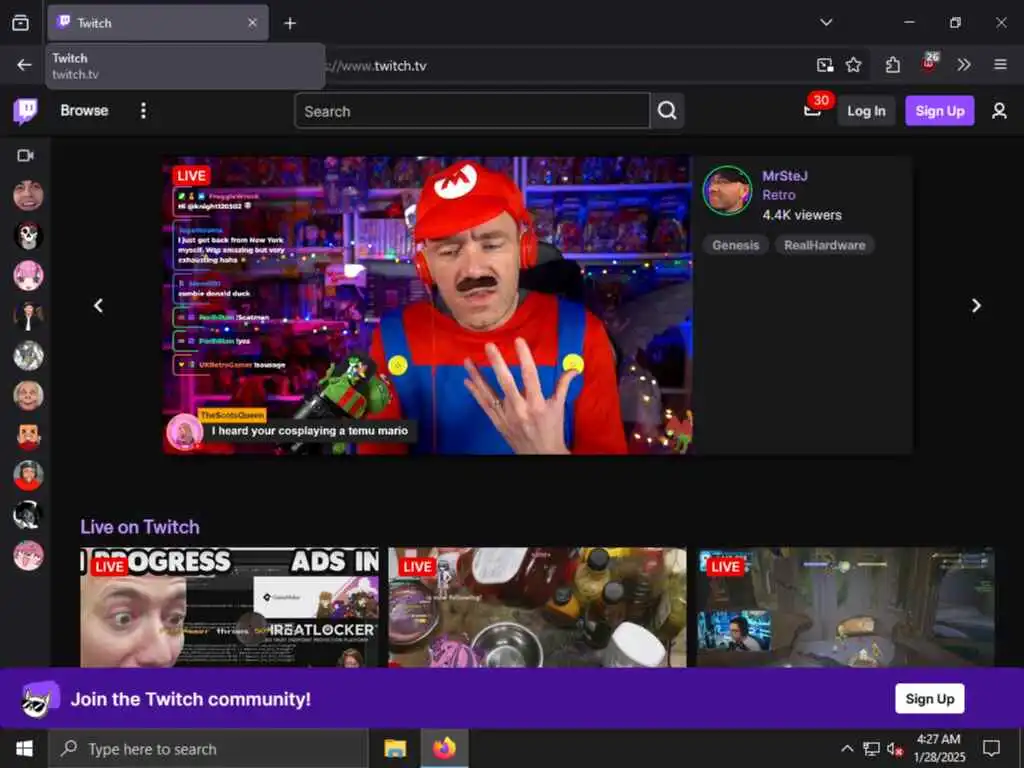Viewport: 1024px width, 768px height.
Task: Open the MrSteJ channel name link
Action: point(785,176)
